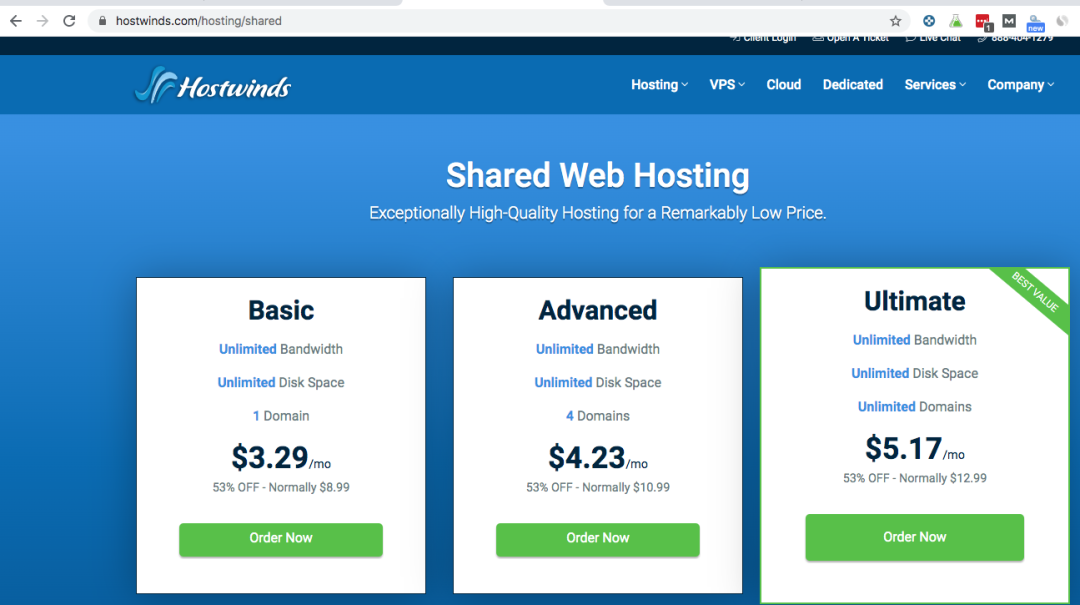The image size is (1080, 605).
Task: Order the Advanced plan
Action: 598,539
